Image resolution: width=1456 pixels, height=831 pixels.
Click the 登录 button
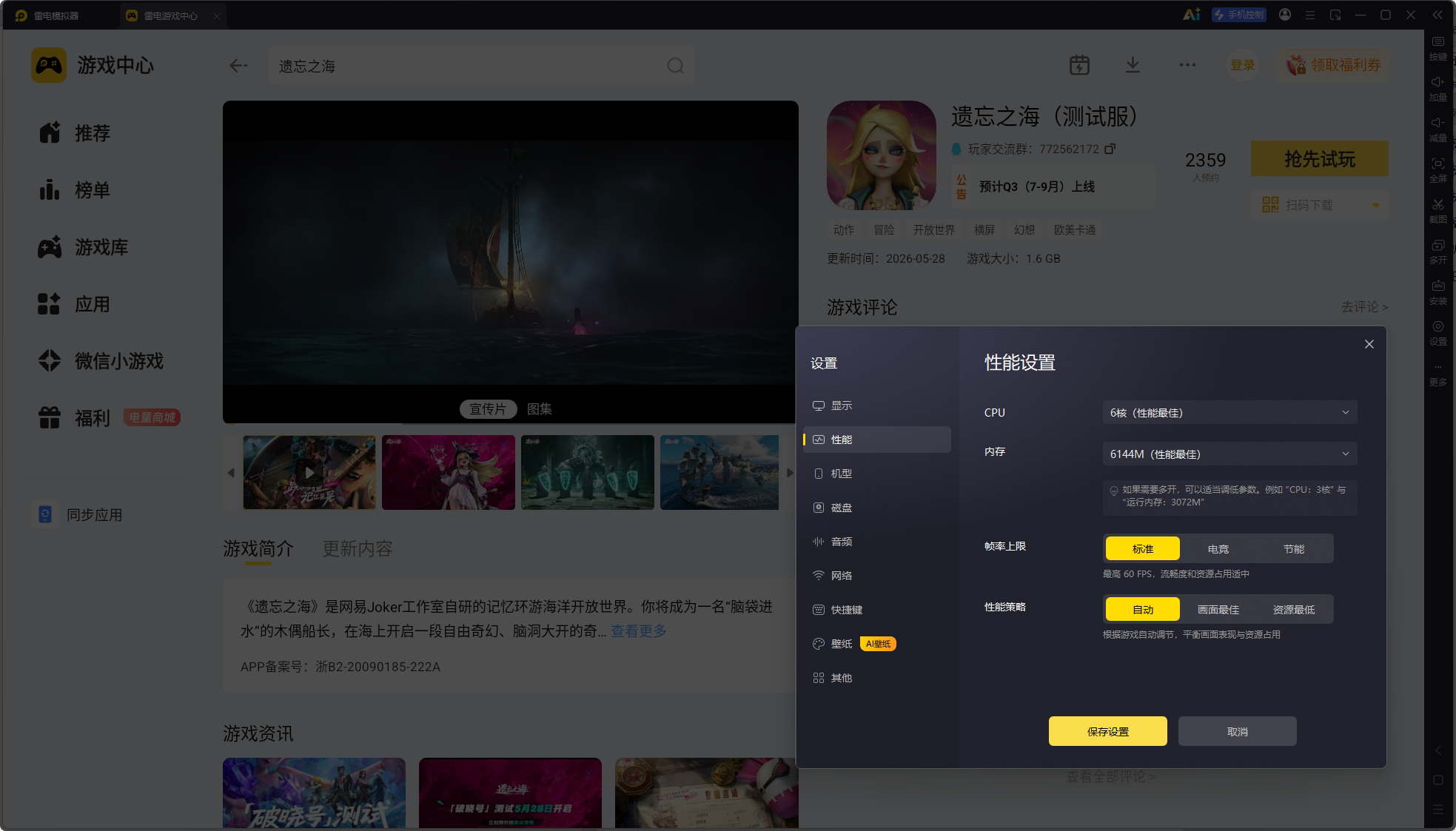[x=1243, y=65]
